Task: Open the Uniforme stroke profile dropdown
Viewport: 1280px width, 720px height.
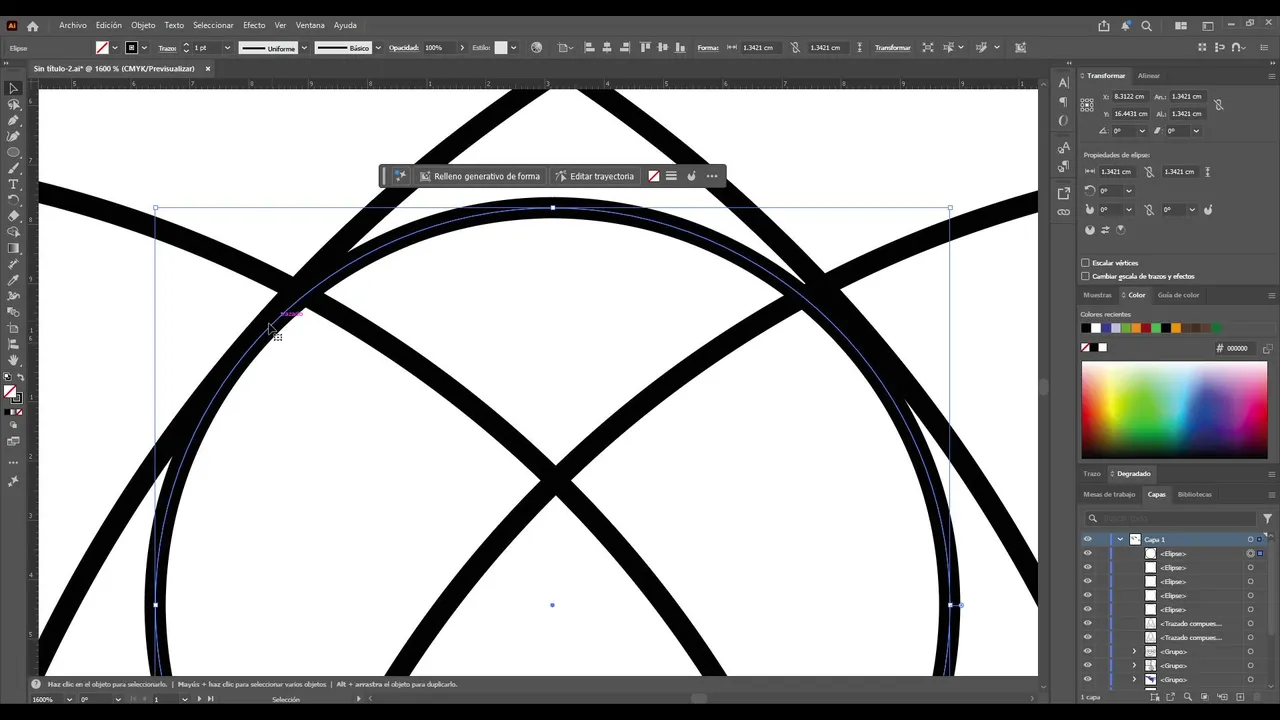Action: tap(304, 48)
